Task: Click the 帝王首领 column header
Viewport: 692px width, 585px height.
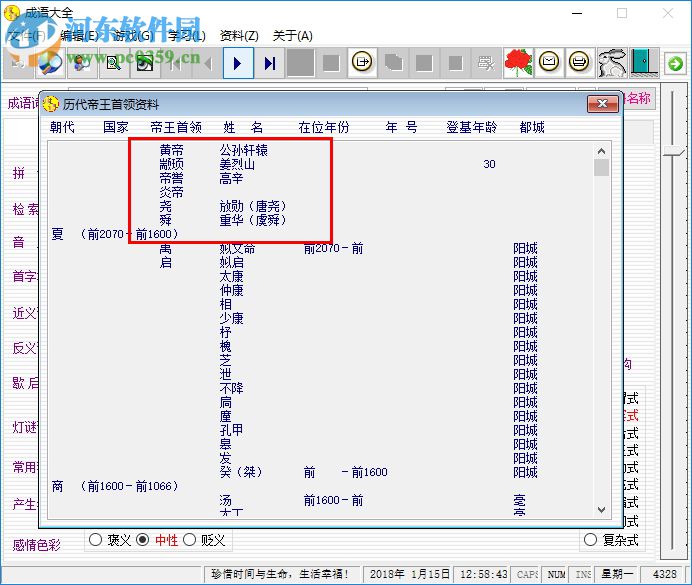Action: (x=176, y=127)
